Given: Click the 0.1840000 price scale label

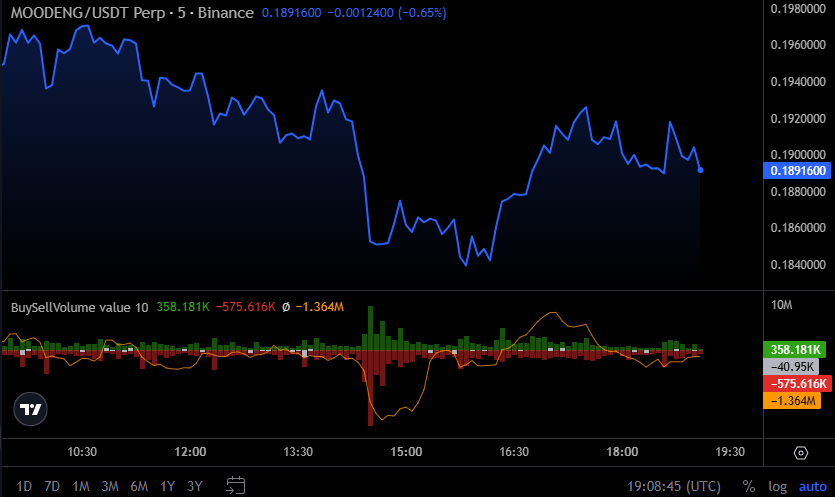Looking at the screenshot, I should tap(798, 264).
